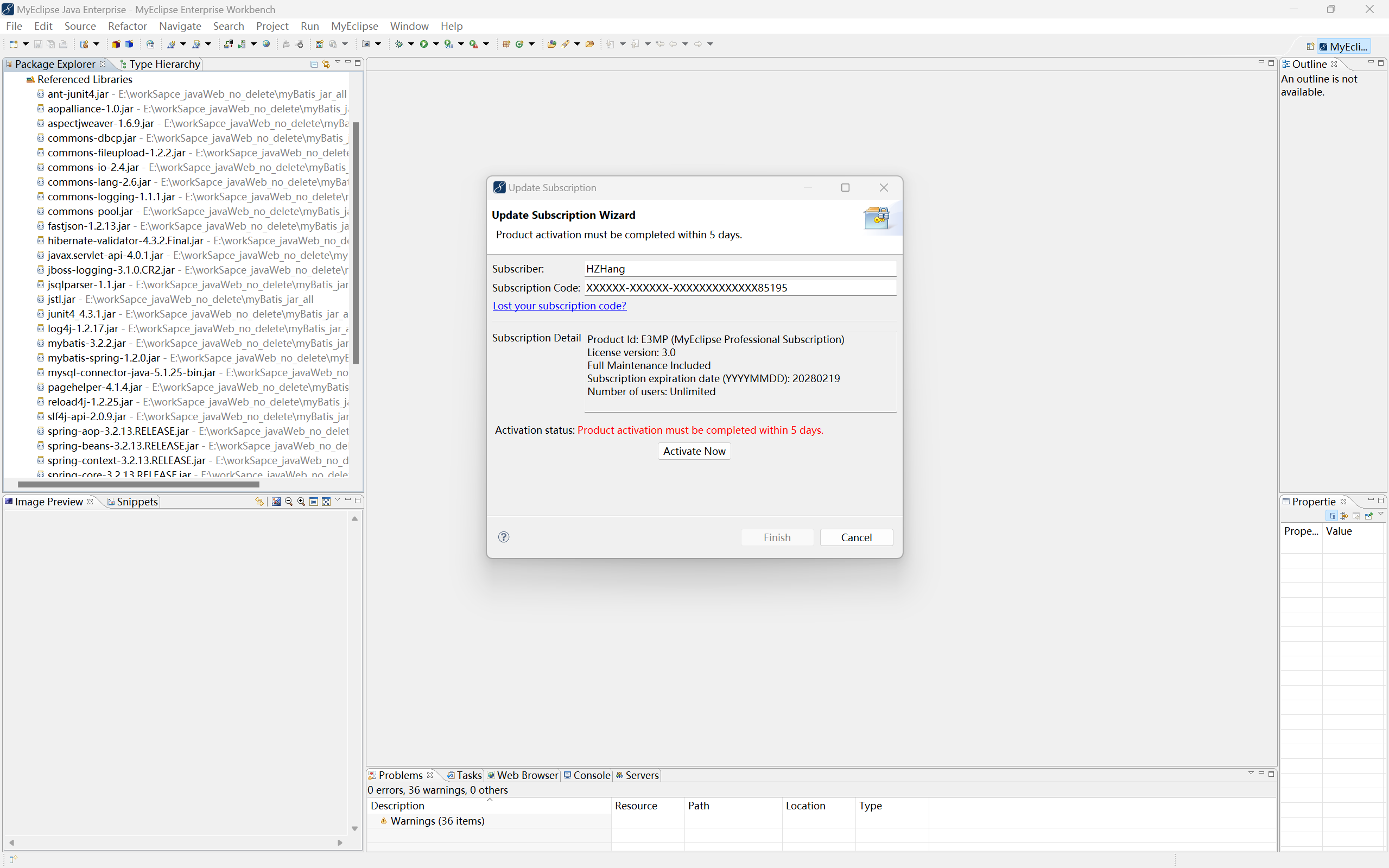The width and height of the screenshot is (1389, 868).
Task: Click the New file toolbar icon
Action: pyautogui.click(x=13, y=44)
